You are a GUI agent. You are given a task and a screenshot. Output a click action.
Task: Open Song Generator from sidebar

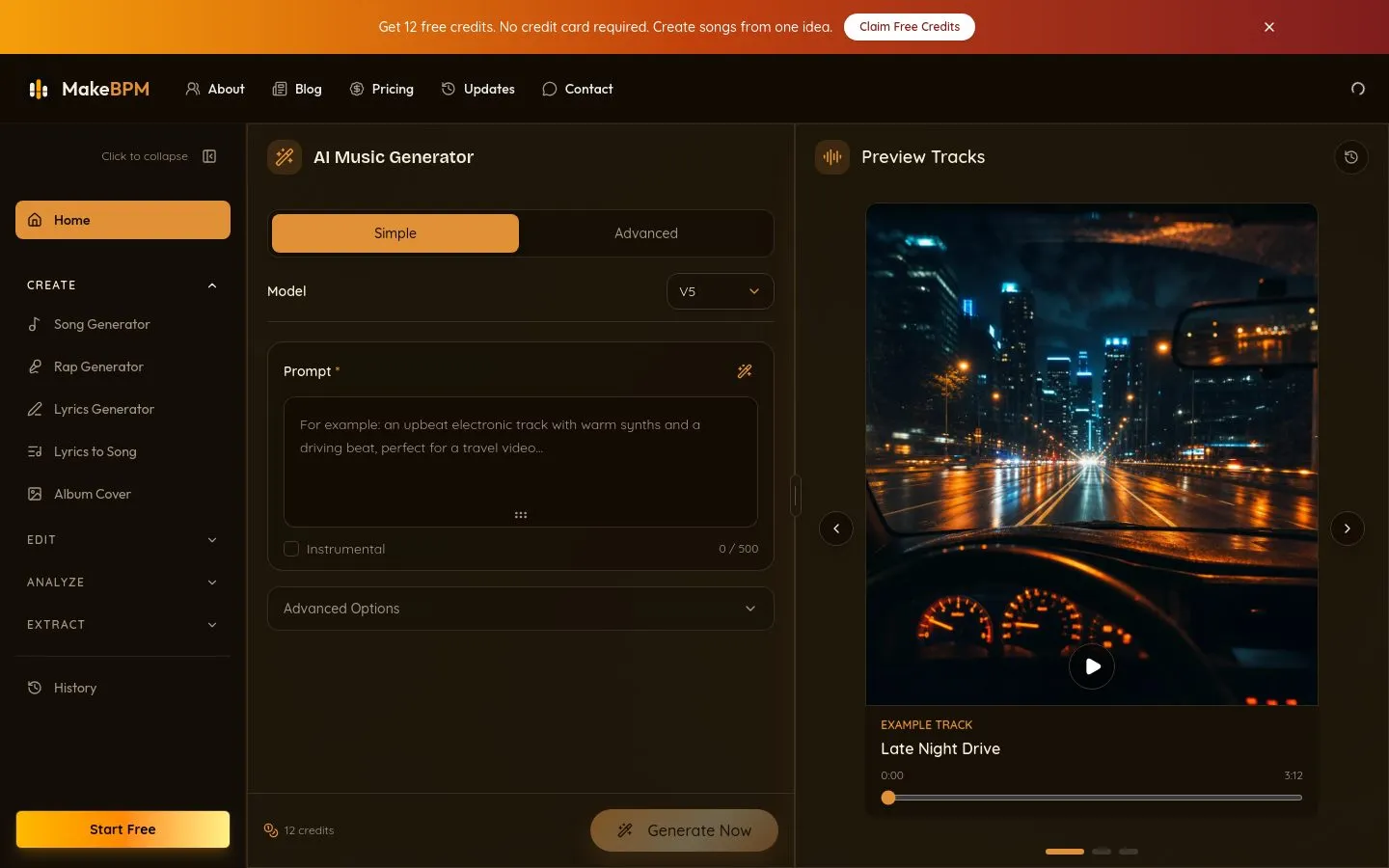point(123,324)
